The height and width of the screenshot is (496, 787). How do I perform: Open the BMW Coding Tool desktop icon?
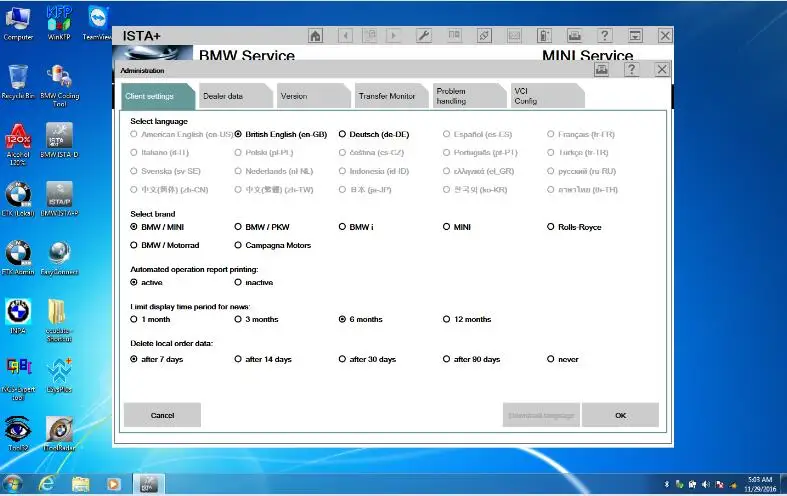point(59,85)
